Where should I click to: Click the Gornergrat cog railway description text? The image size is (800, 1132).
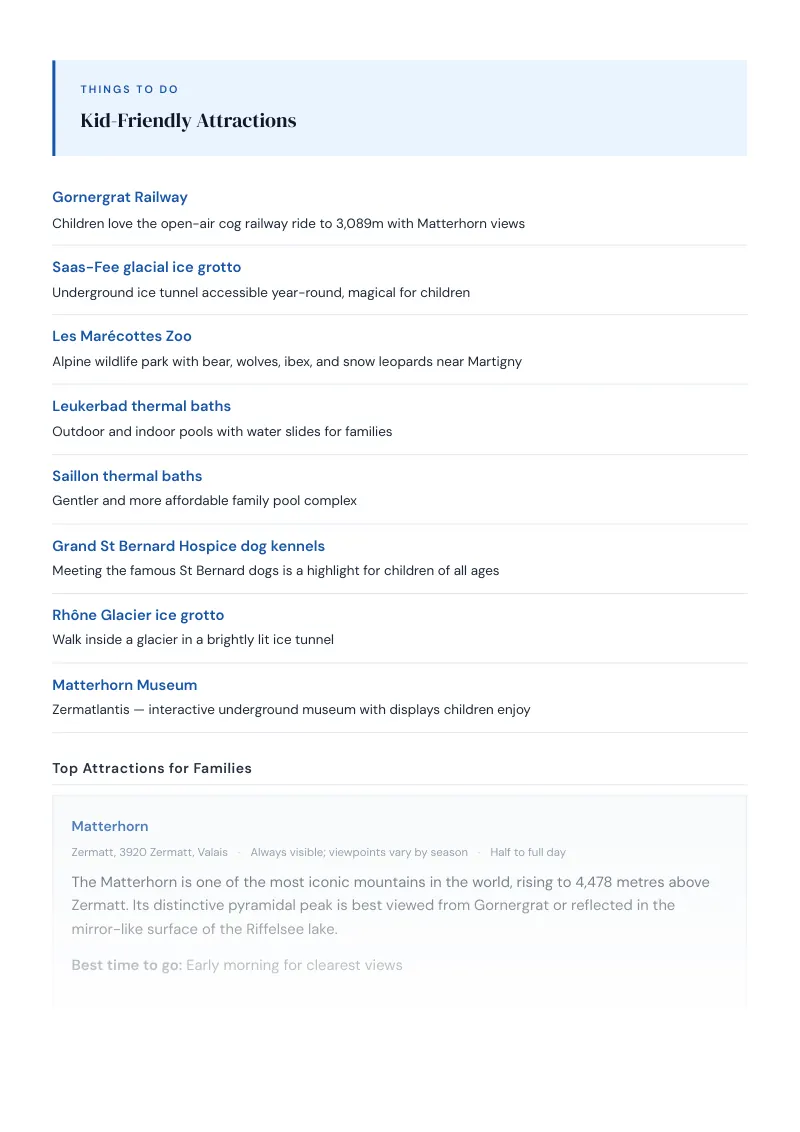(288, 224)
